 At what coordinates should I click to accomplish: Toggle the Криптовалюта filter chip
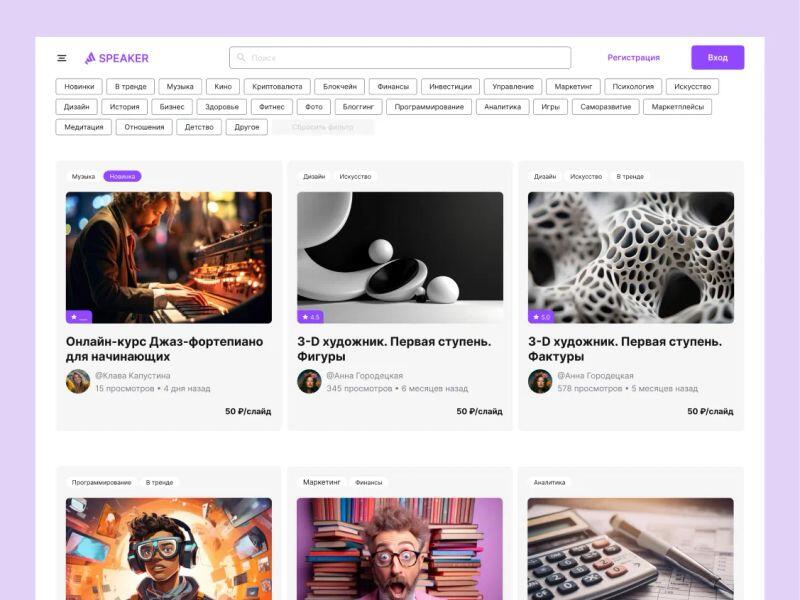(x=278, y=87)
